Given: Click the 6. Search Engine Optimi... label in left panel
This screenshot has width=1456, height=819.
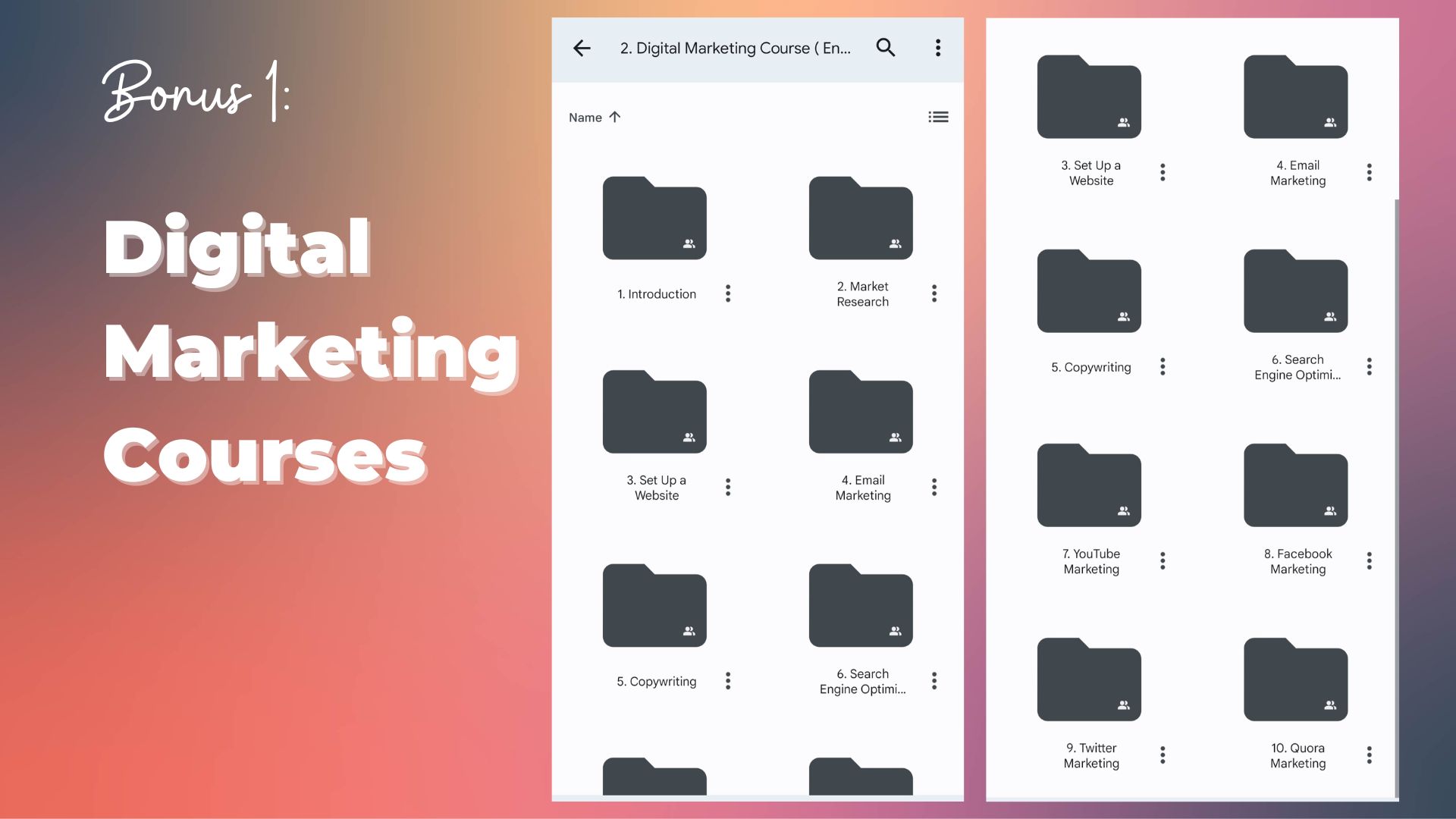Looking at the screenshot, I should [x=862, y=681].
